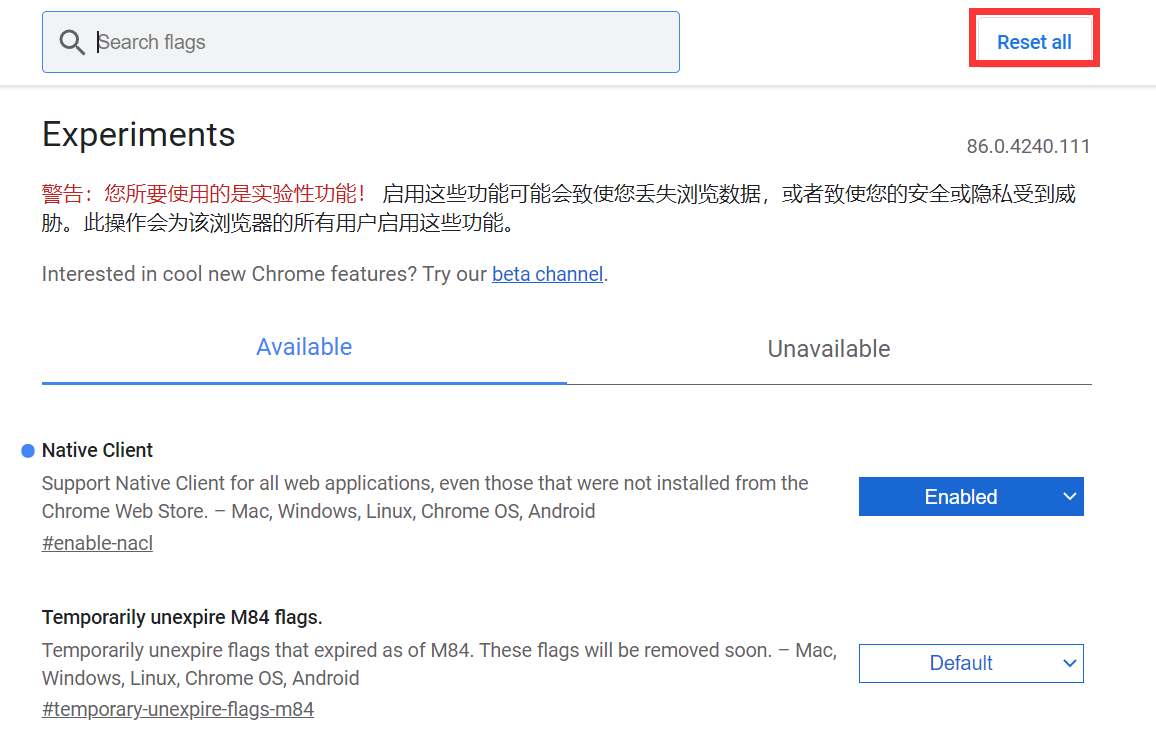Open the #enable-nacl anchor link
The height and width of the screenshot is (744, 1156).
97,544
